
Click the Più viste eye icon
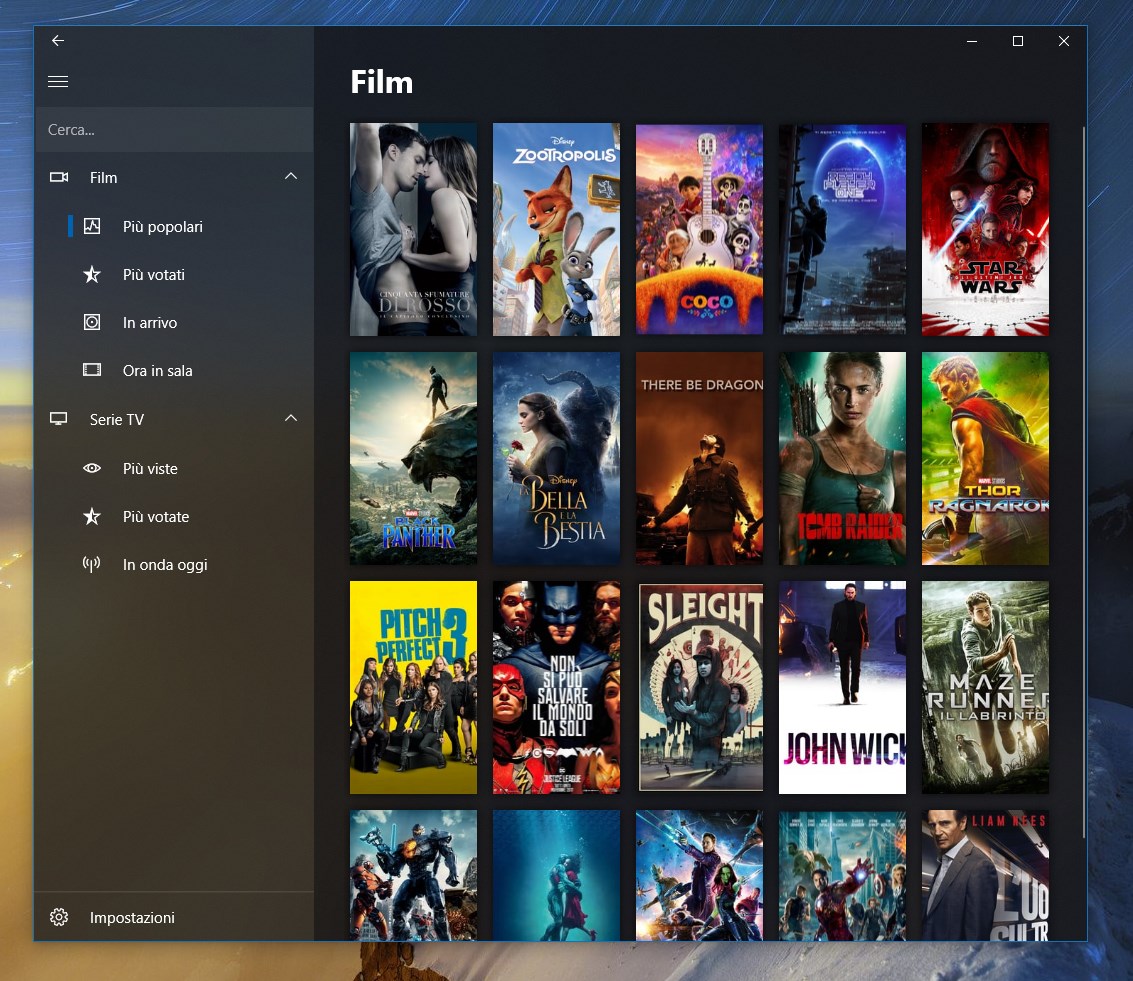92,468
